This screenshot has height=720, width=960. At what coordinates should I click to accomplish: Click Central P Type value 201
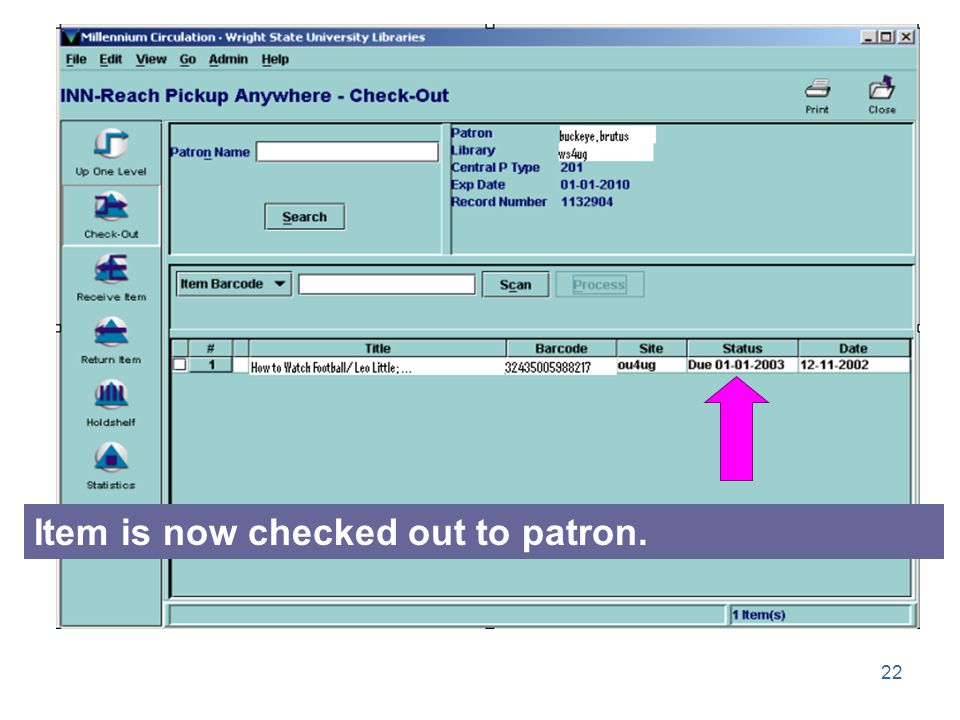571,167
